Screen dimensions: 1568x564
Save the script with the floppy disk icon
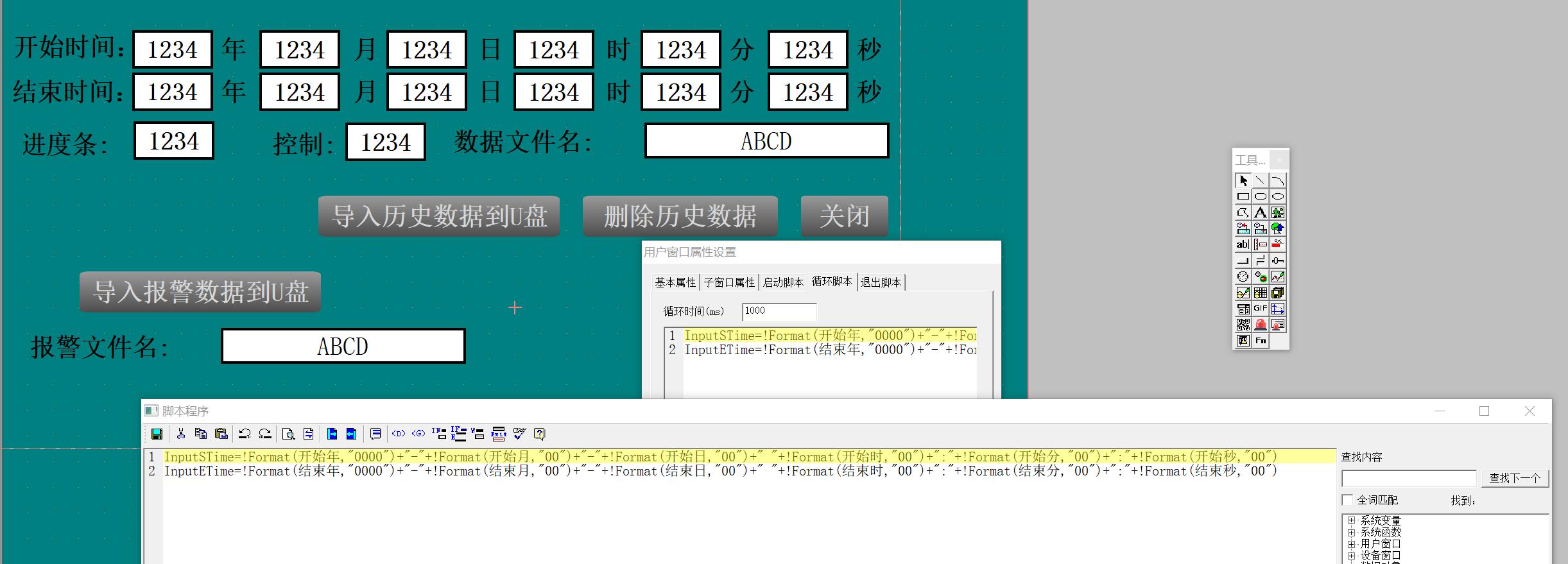coord(157,434)
